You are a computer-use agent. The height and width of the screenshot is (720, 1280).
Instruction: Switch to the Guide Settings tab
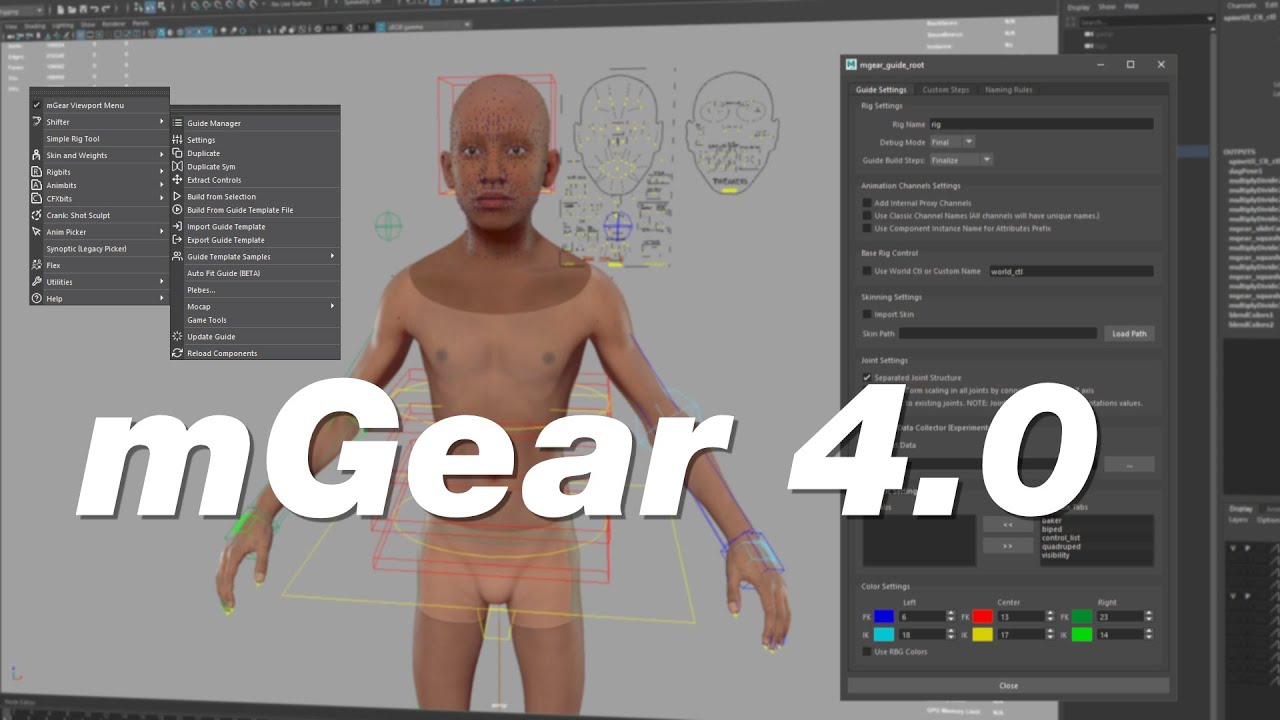[881, 90]
